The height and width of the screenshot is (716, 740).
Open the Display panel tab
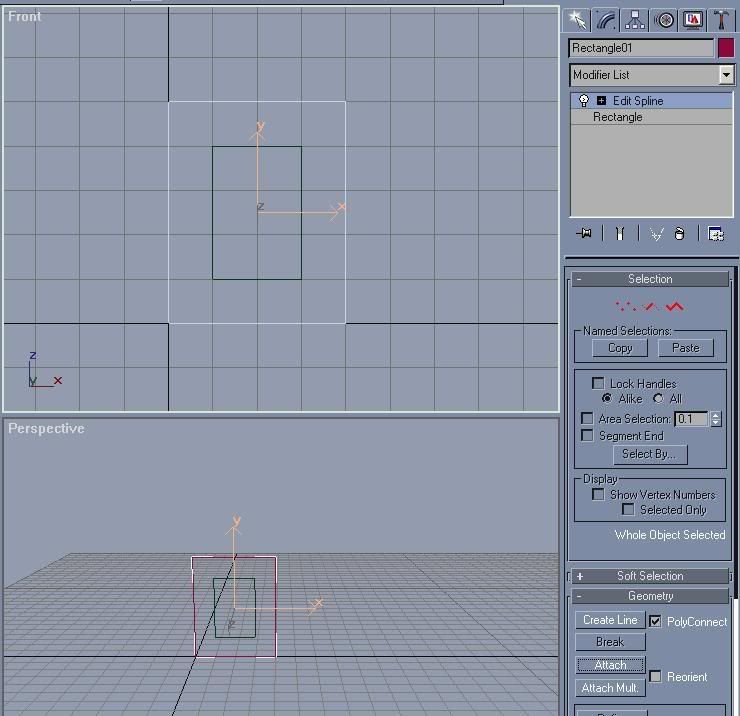[693, 20]
